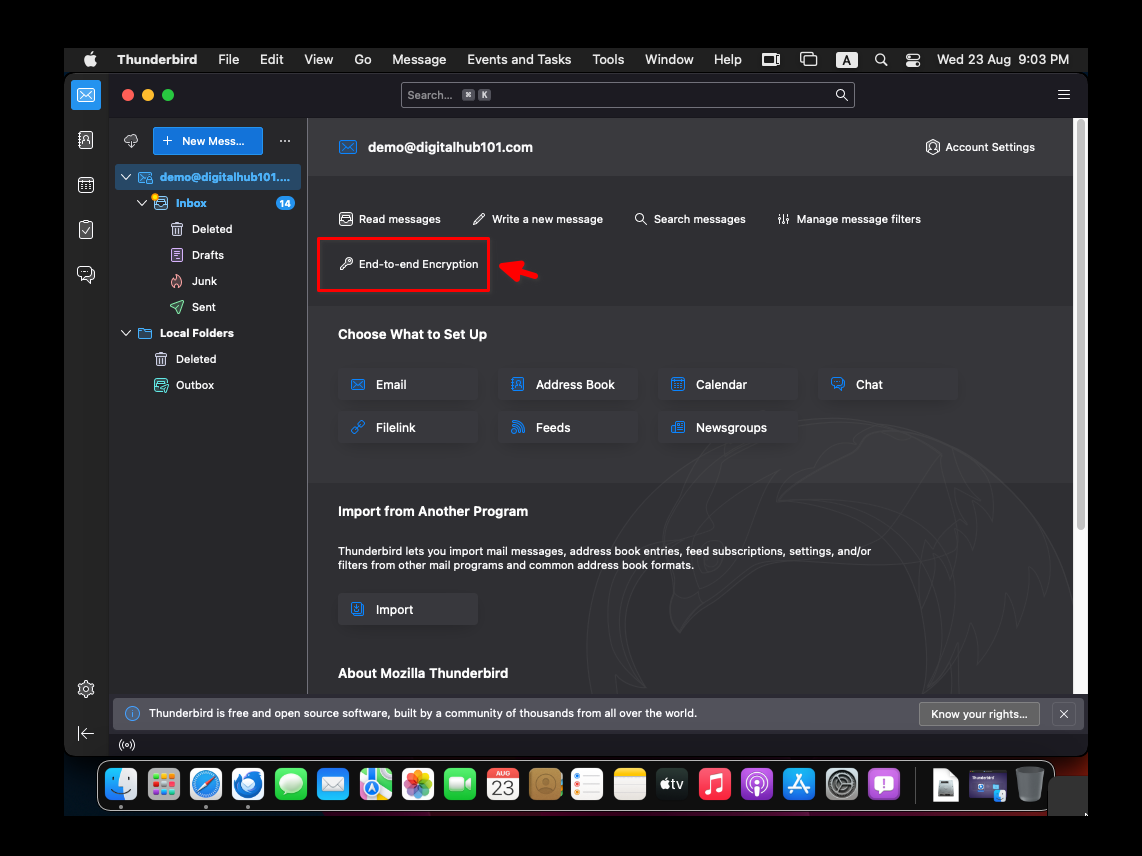The height and width of the screenshot is (856, 1142).
Task: Open Finder from the Dock
Action: (x=121, y=785)
